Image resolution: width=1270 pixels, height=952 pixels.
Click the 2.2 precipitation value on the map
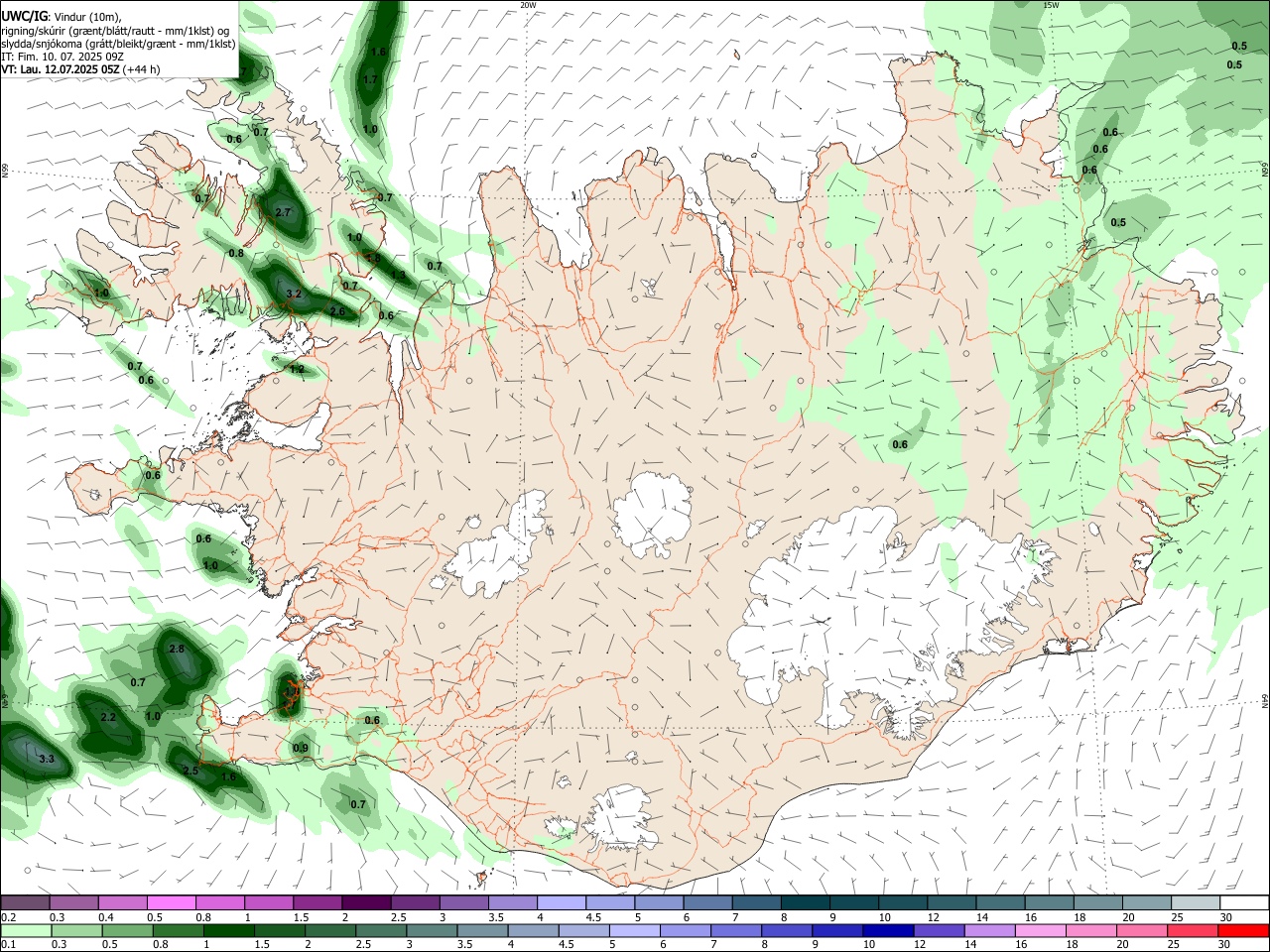pos(108,717)
